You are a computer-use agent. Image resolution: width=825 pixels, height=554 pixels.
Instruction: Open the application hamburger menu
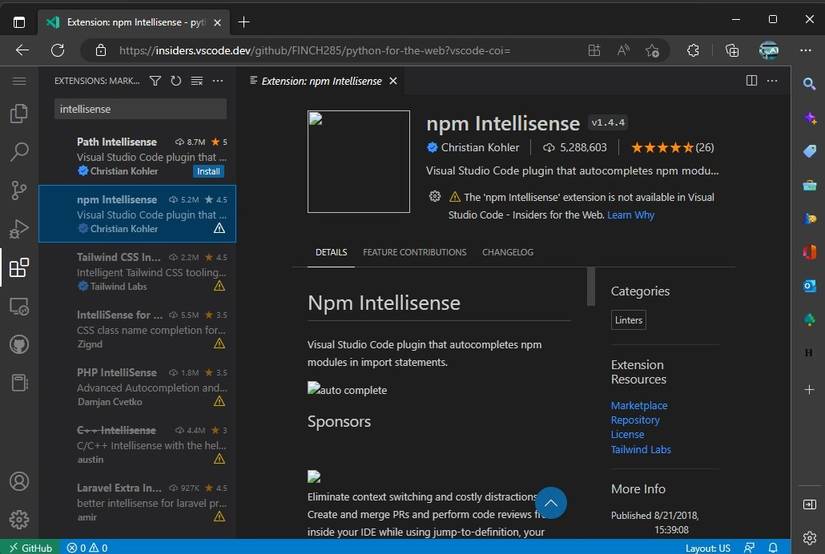click(18, 81)
